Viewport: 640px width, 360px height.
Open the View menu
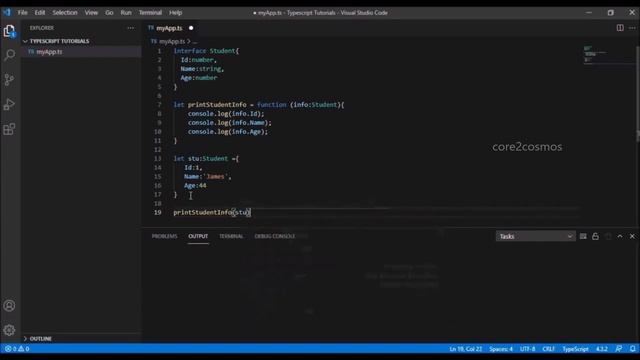[91, 13]
